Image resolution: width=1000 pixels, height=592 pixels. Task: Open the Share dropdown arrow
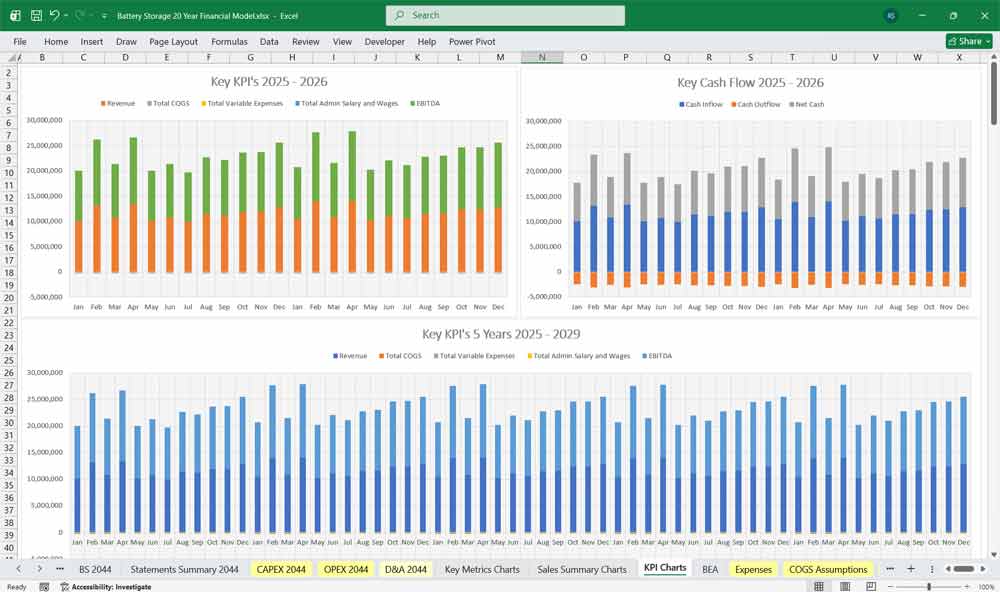(986, 41)
